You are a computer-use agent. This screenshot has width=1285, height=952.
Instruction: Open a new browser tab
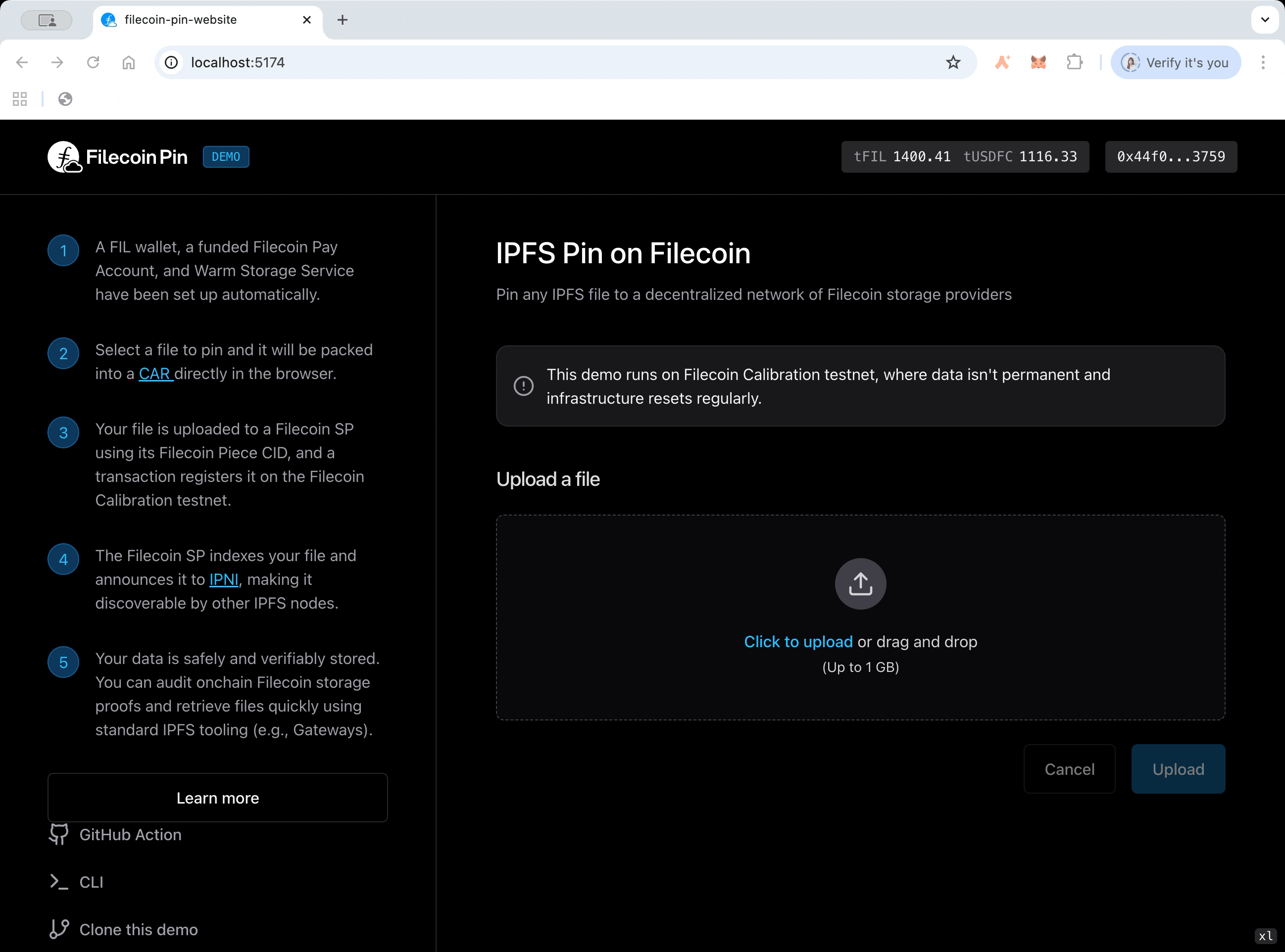(343, 20)
